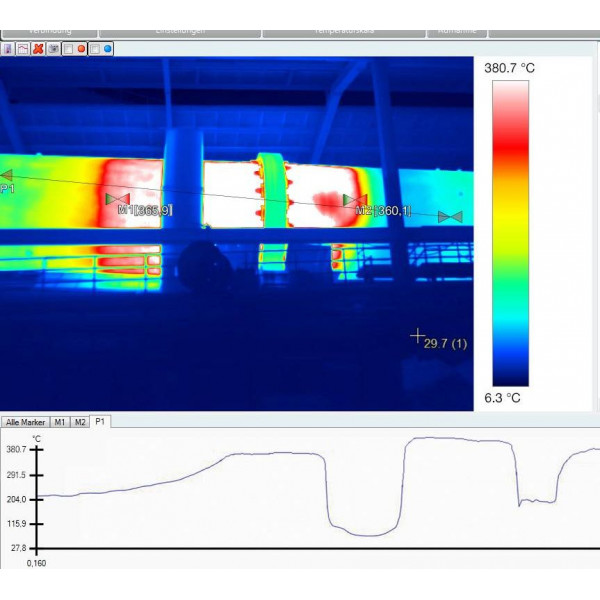Click the red circle hotspot icon

(x=81, y=48)
